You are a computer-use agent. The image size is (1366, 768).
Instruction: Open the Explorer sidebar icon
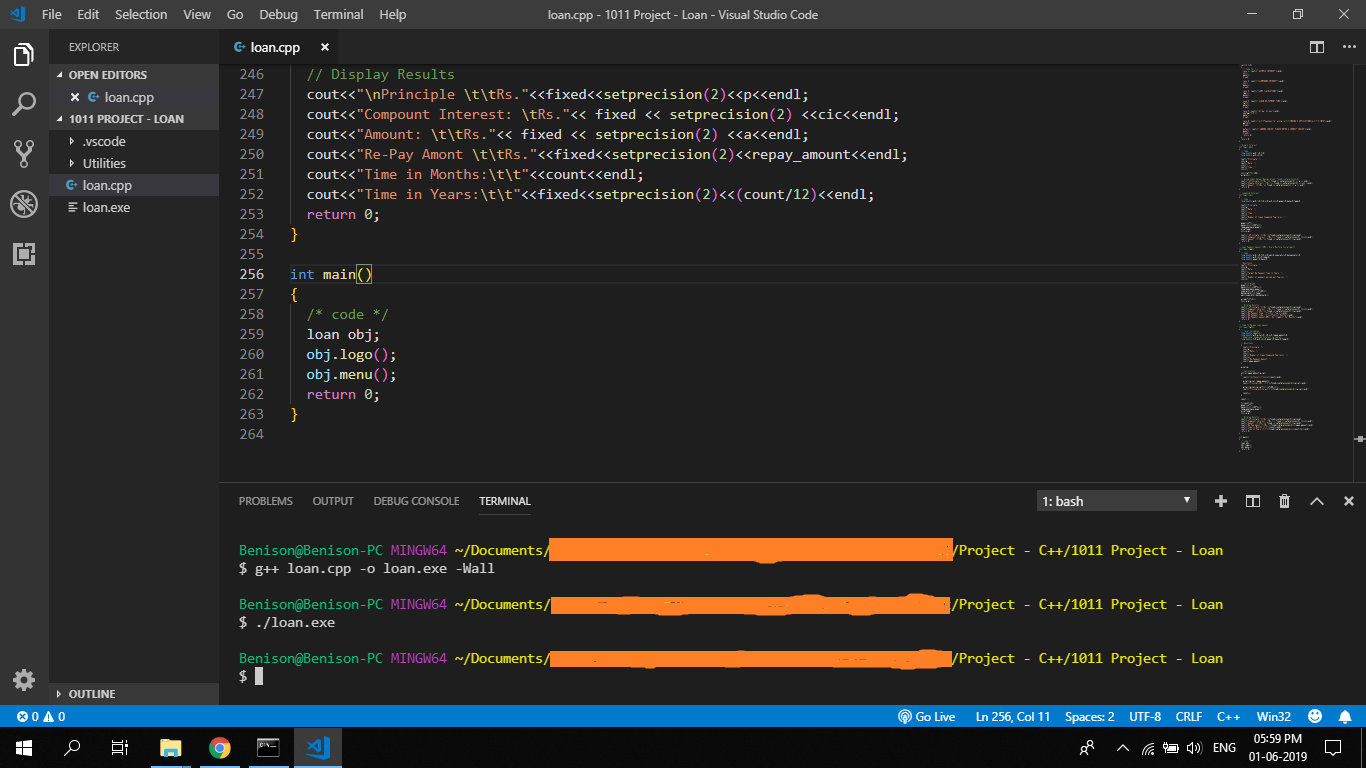point(23,56)
